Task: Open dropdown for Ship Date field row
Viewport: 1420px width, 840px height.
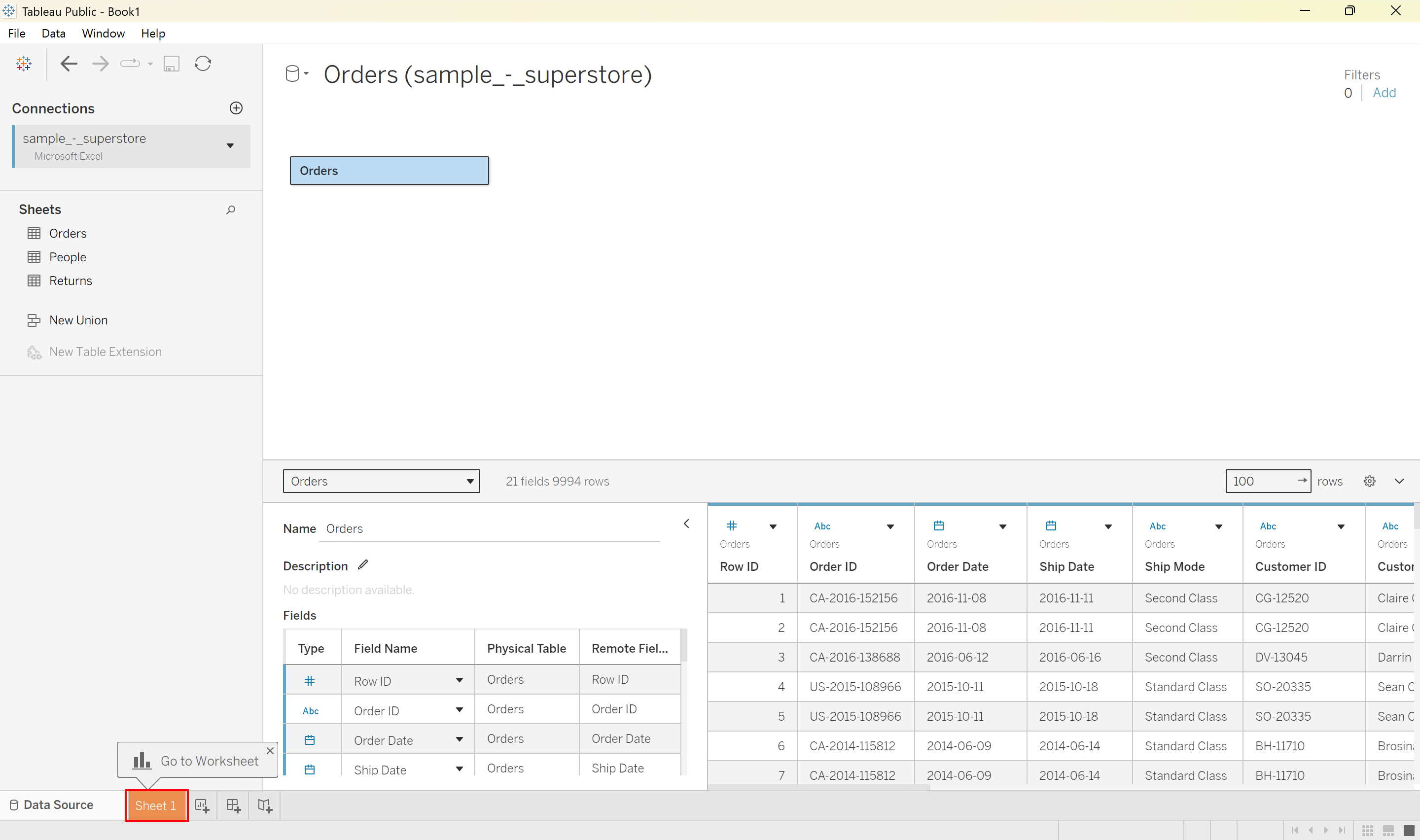Action: [460, 769]
